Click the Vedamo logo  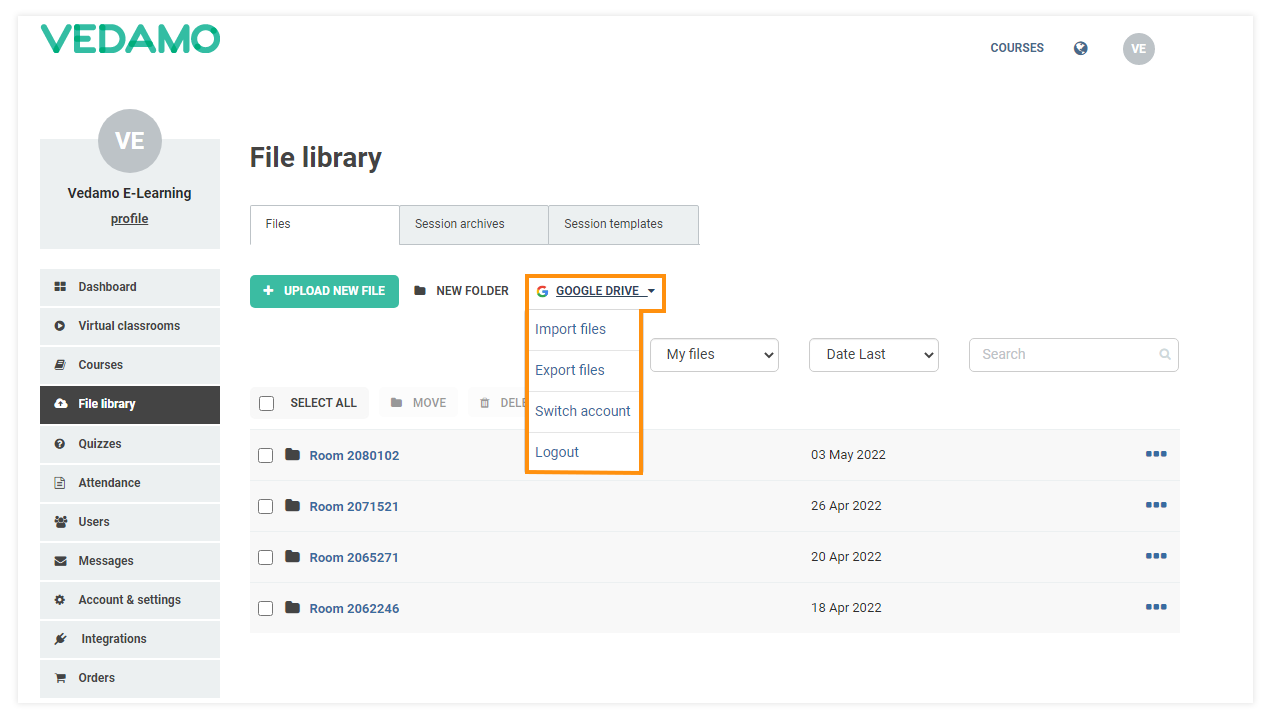point(130,39)
